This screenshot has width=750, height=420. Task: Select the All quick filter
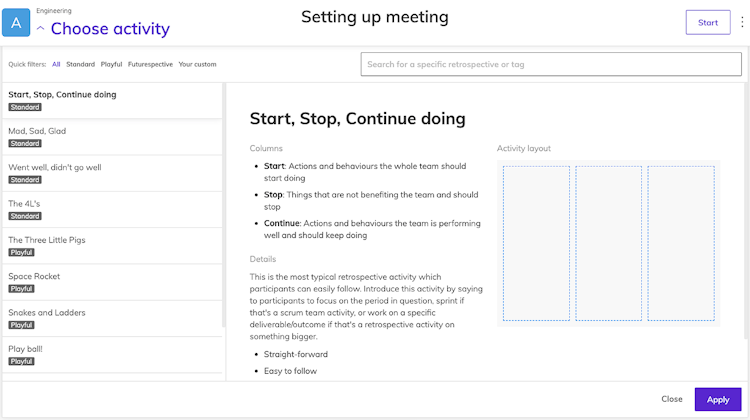coord(56,65)
